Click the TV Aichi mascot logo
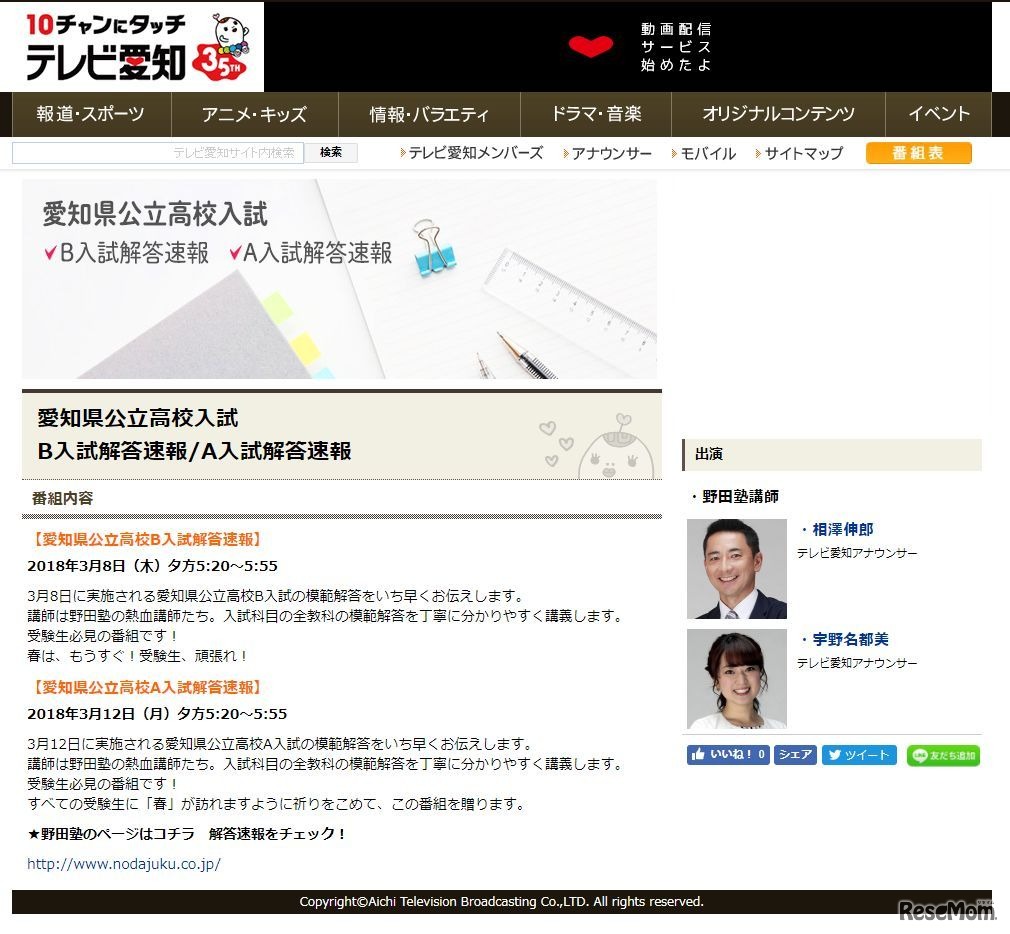Viewport: 1010px width, 934px height. tap(232, 32)
